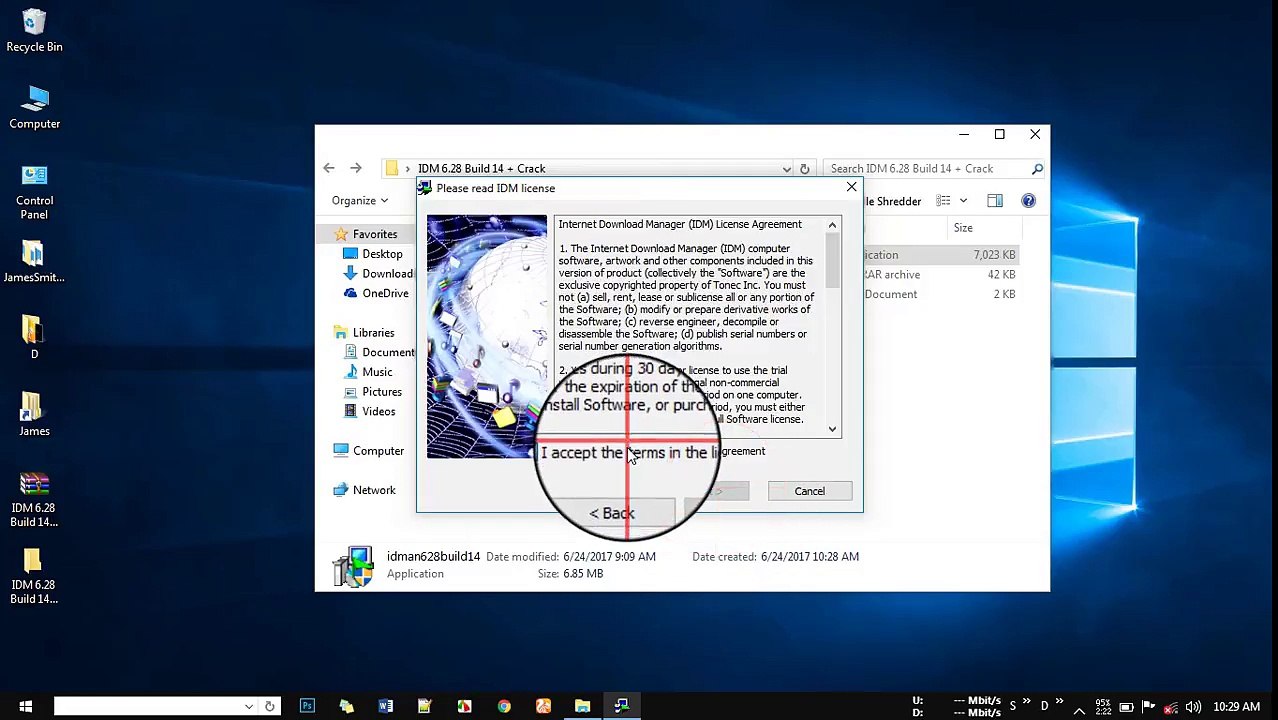Select the JamesSmit... desktop shortcut
Image resolution: width=1278 pixels, height=720 pixels.
[34, 262]
